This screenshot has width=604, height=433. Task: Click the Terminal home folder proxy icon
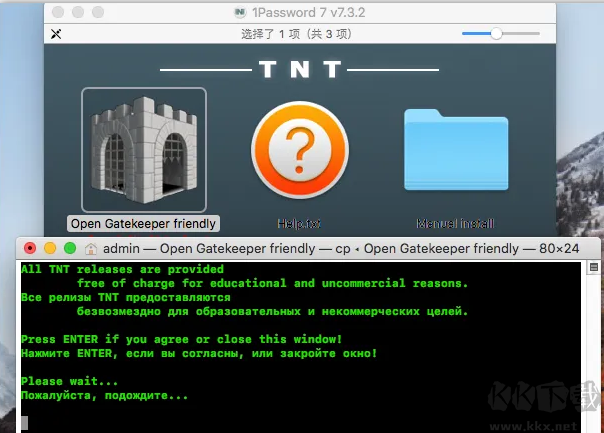click(x=91, y=249)
